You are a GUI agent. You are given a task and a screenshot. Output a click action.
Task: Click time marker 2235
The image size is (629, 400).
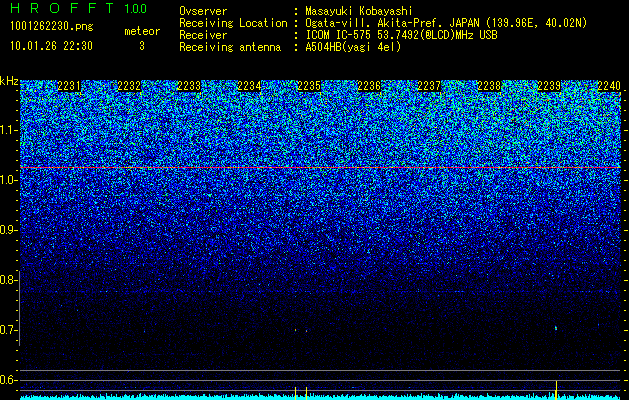309,86
